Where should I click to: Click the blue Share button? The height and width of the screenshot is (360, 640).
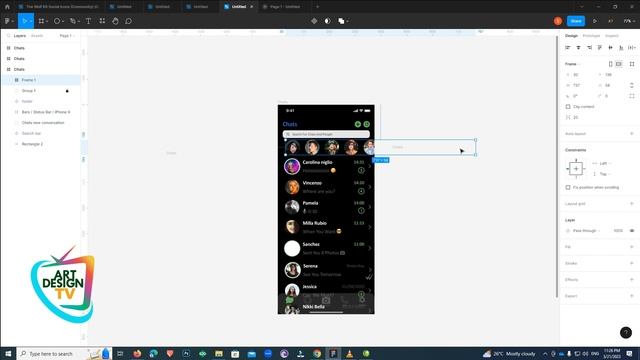coord(576,21)
